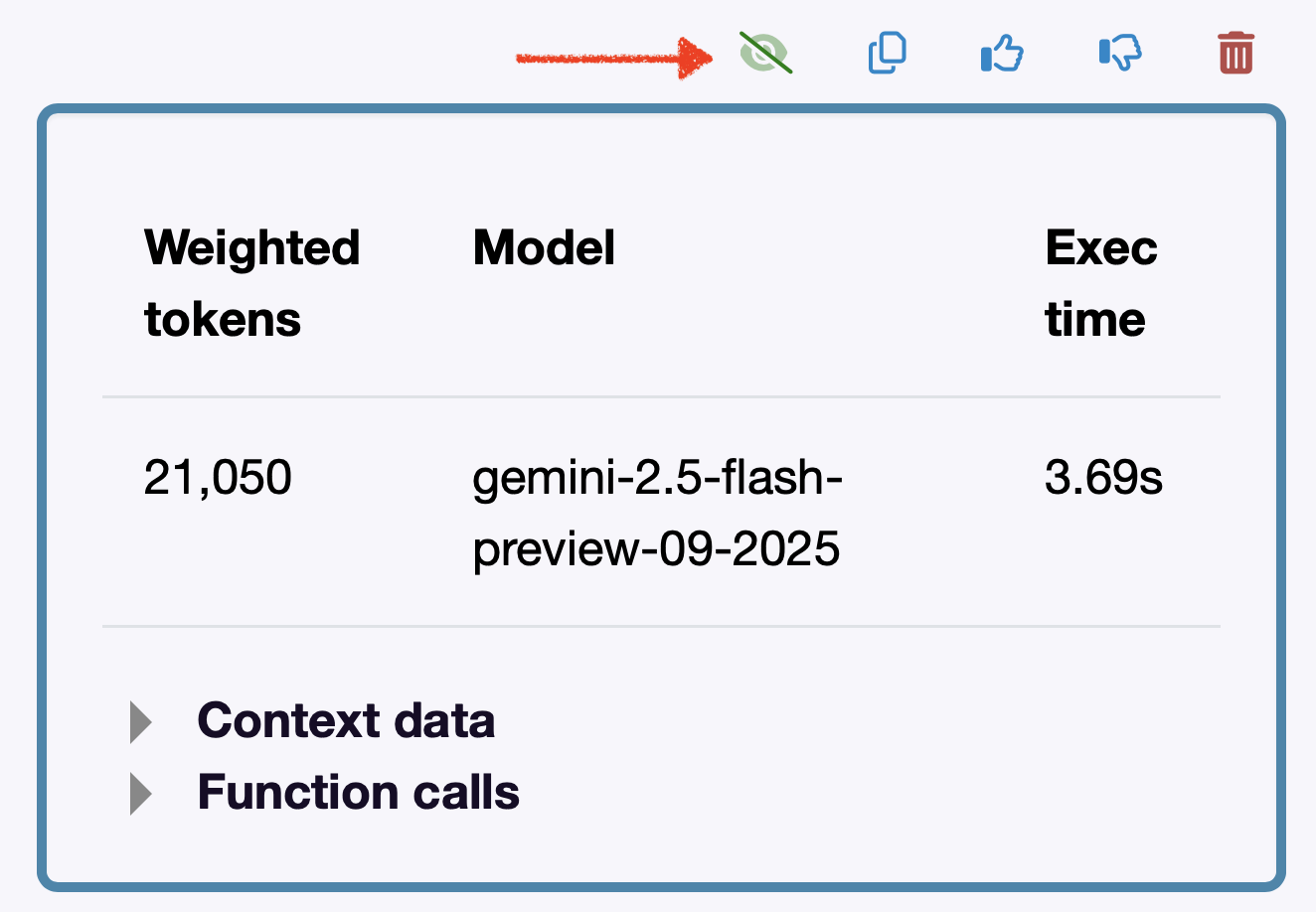Click the Function calls label
1316x912 pixels.
(358, 793)
